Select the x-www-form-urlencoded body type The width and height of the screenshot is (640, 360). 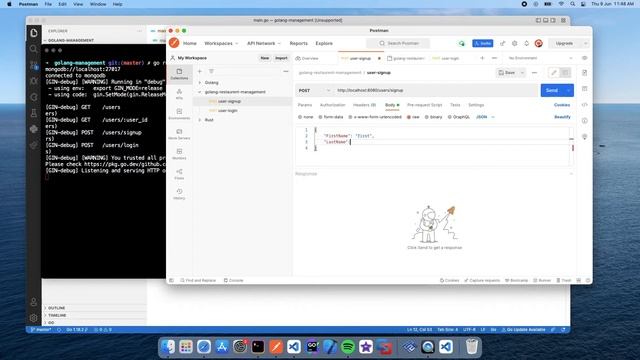(x=375, y=117)
